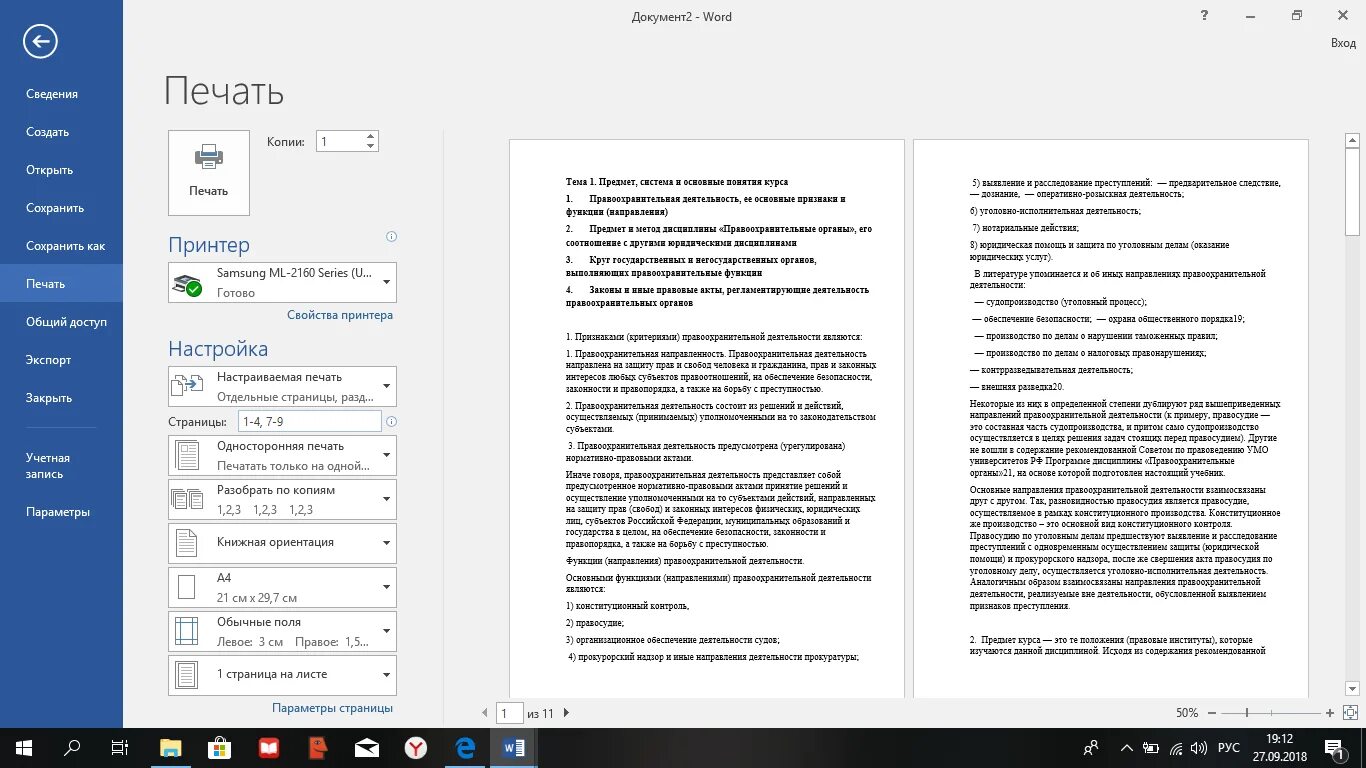Open Action Center notifications icon
The width and height of the screenshot is (1366, 768).
coord(1333,747)
